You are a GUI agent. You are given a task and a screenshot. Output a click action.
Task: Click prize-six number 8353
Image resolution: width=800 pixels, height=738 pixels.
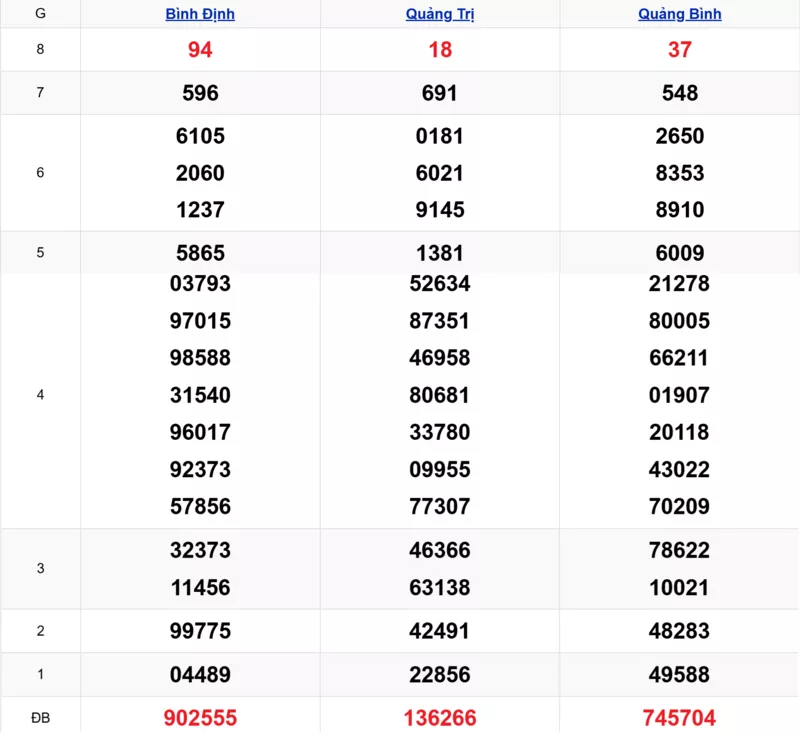[x=680, y=173]
